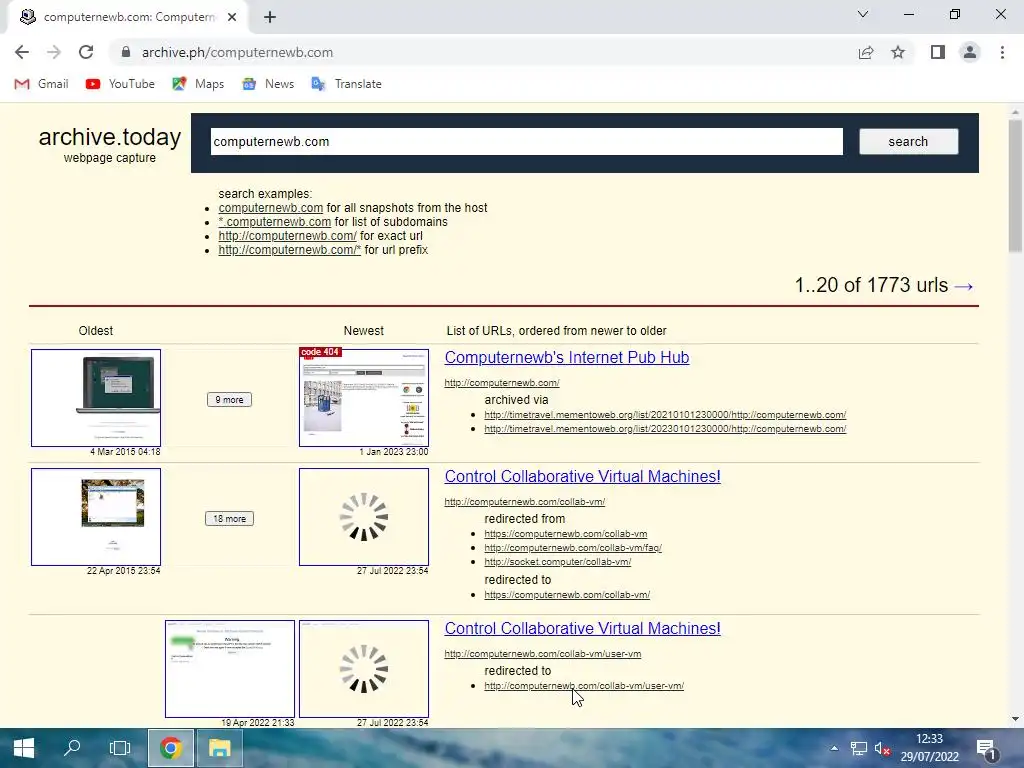Open network status tray icon

859,748
